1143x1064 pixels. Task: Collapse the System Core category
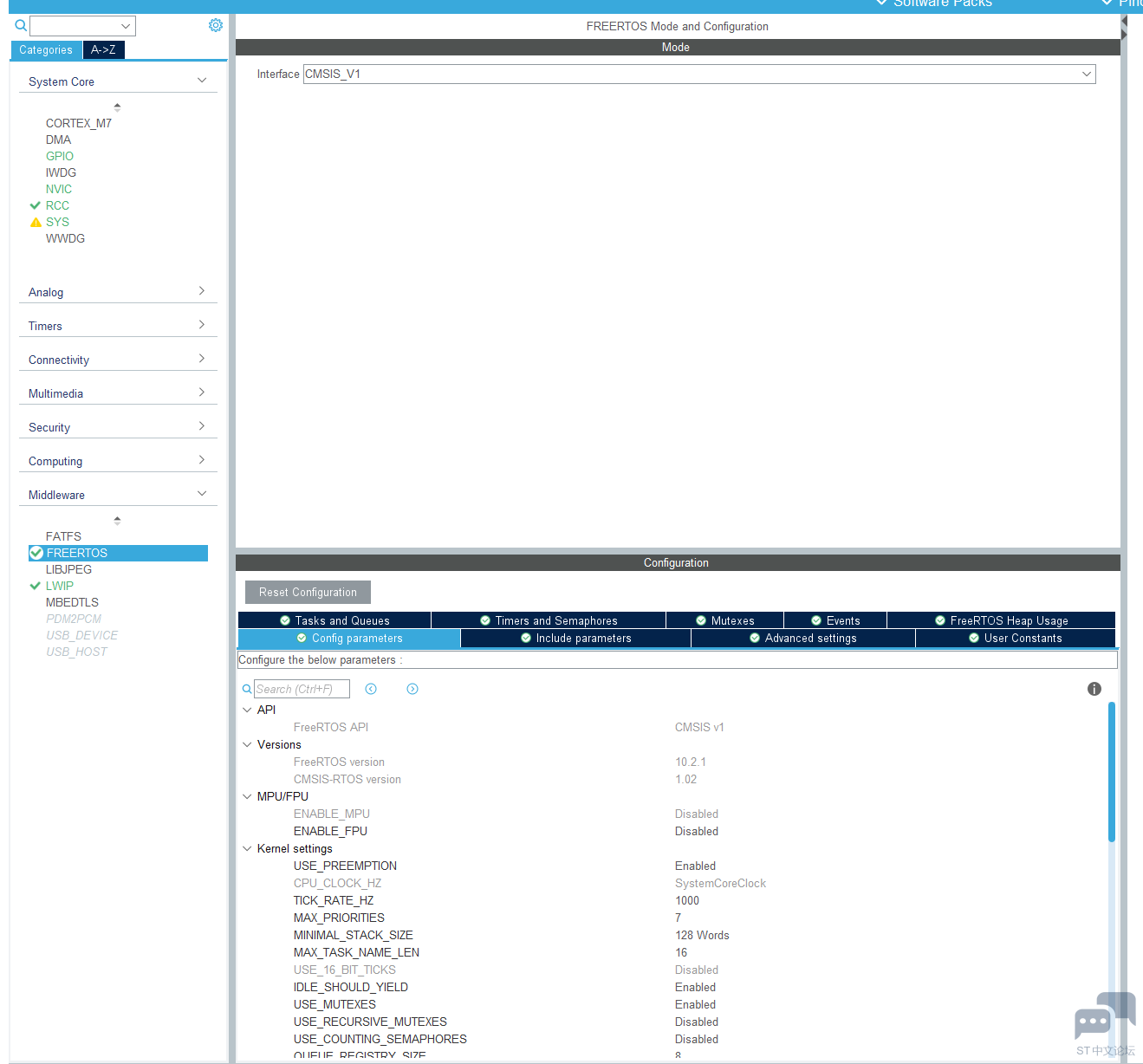(x=201, y=80)
